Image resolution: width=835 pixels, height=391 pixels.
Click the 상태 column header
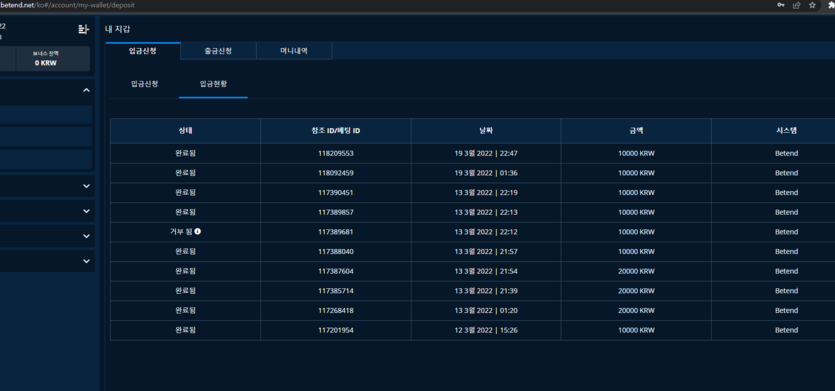pos(185,131)
